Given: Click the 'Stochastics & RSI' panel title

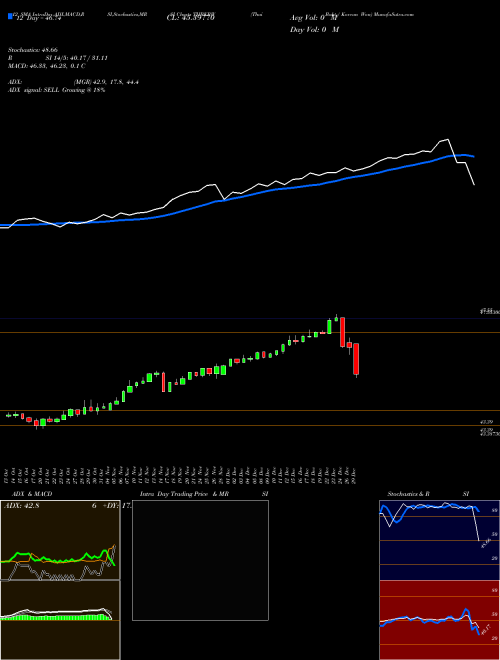Looking at the screenshot, I should point(428,494).
